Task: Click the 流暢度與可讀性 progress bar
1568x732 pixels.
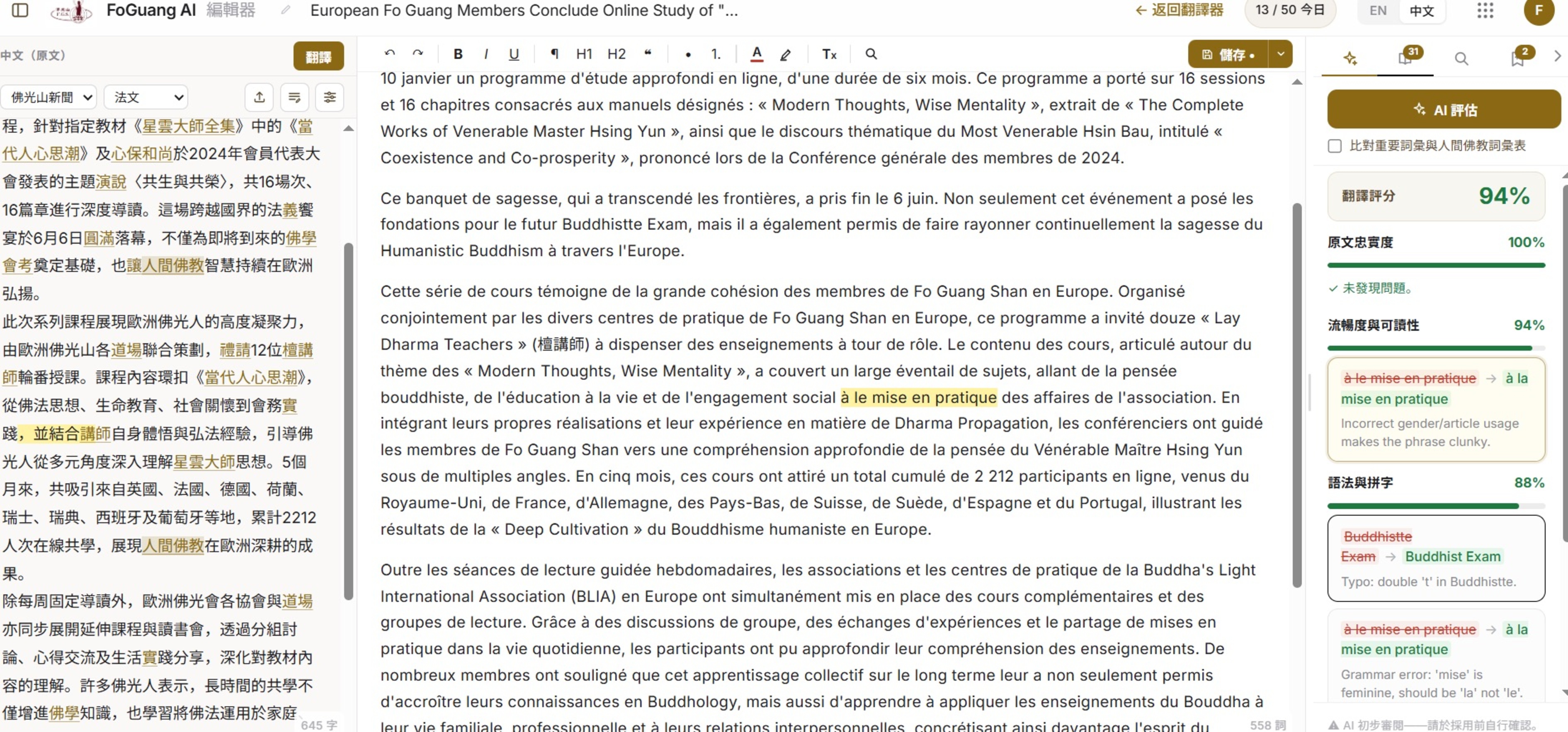Action: point(1436,348)
